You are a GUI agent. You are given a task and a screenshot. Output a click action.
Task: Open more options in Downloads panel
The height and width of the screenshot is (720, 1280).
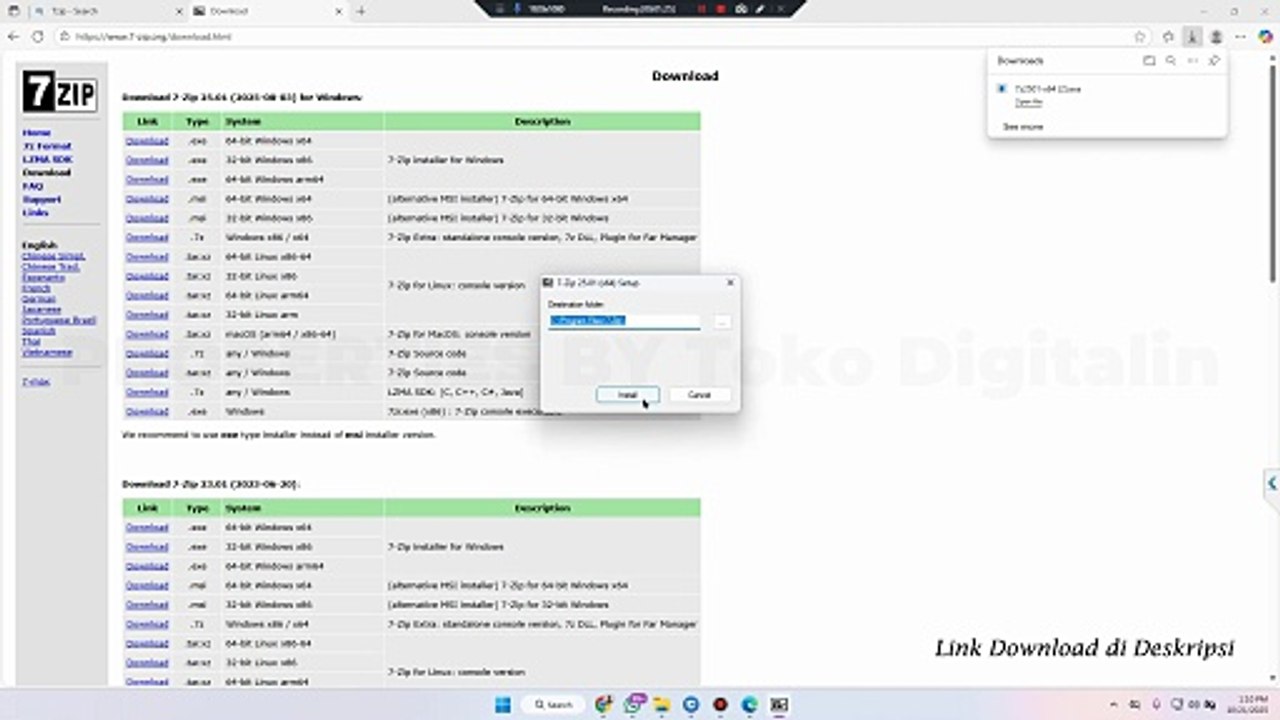click(1192, 61)
